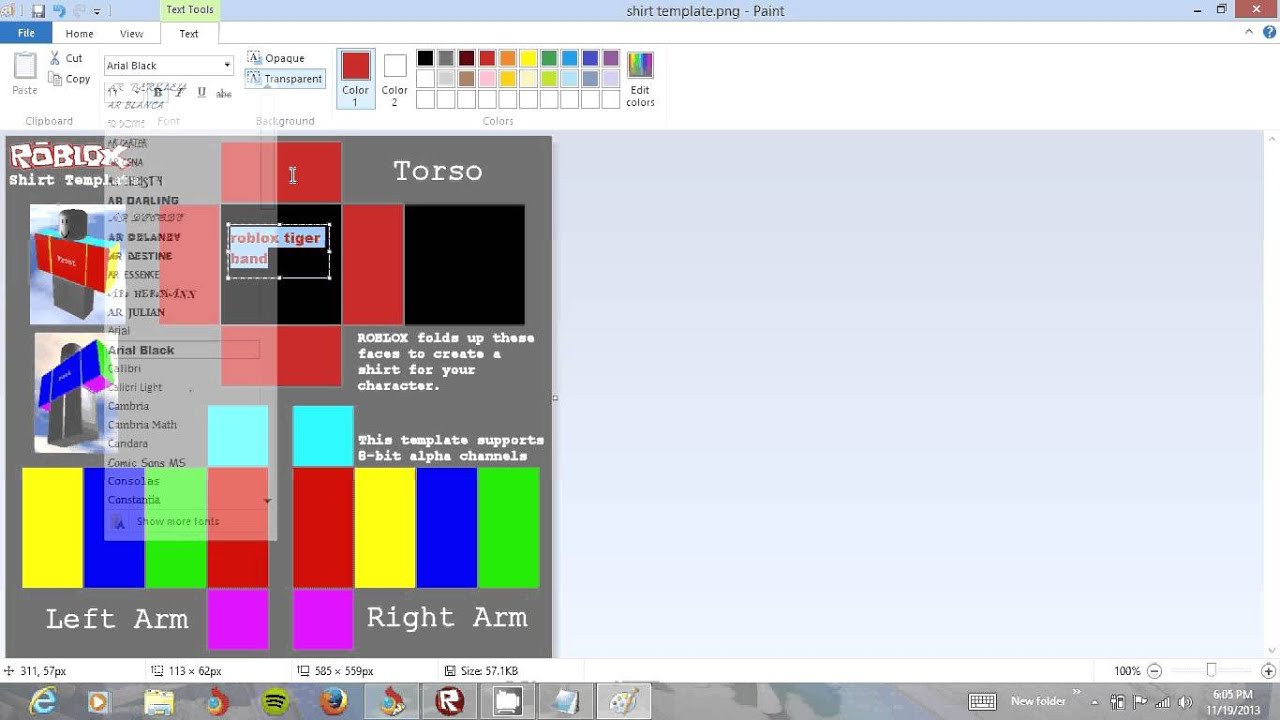This screenshot has height=720, width=1280.
Task: Click the Paint taskbar icon
Action: coord(623,702)
